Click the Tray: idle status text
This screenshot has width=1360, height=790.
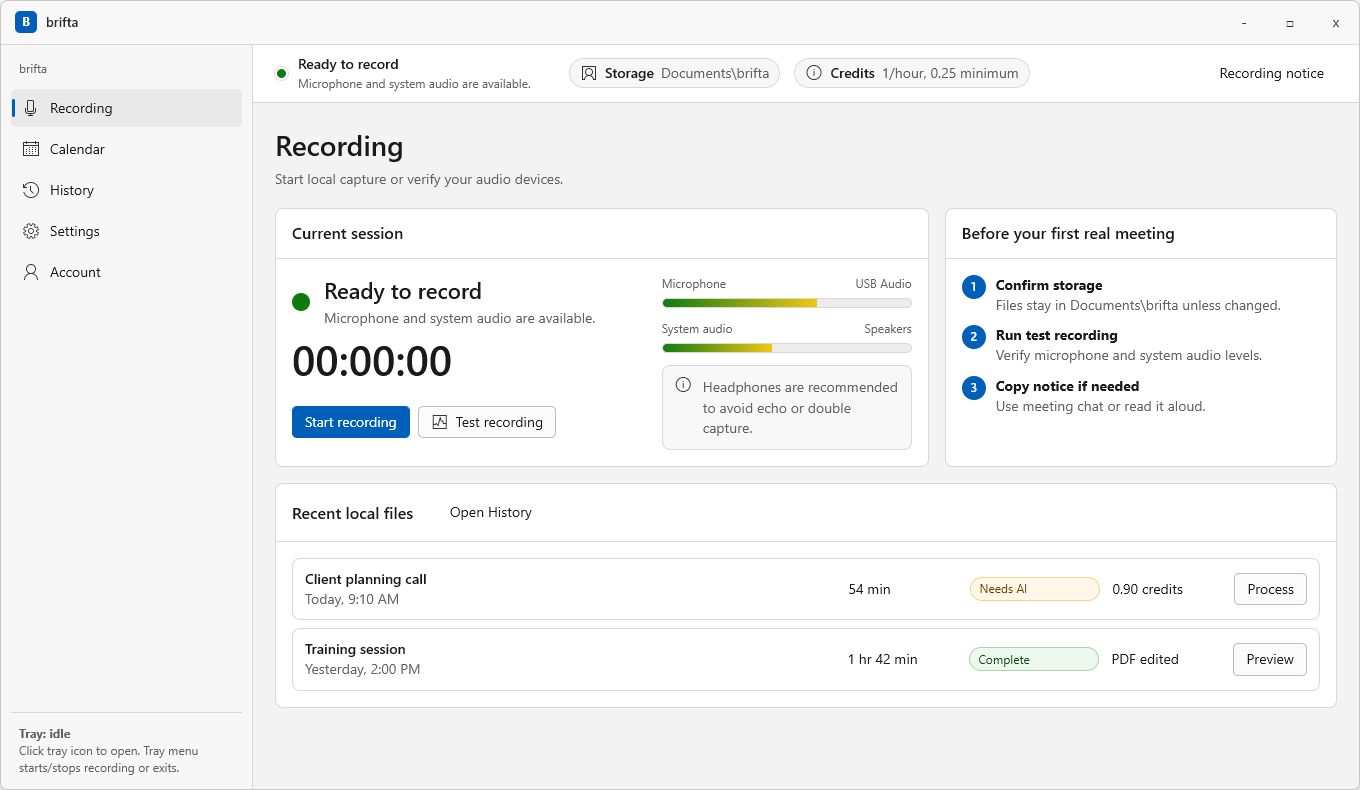coord(45,734)
